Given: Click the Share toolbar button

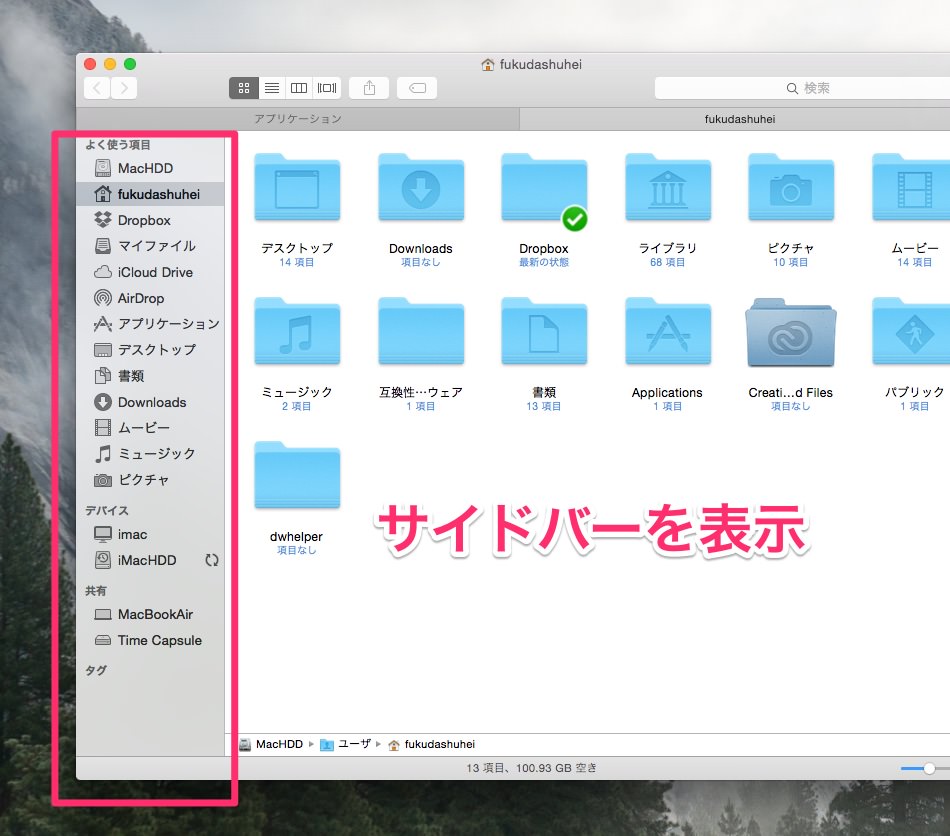Looking at the screenshot, I should click(x=369, y=88).
